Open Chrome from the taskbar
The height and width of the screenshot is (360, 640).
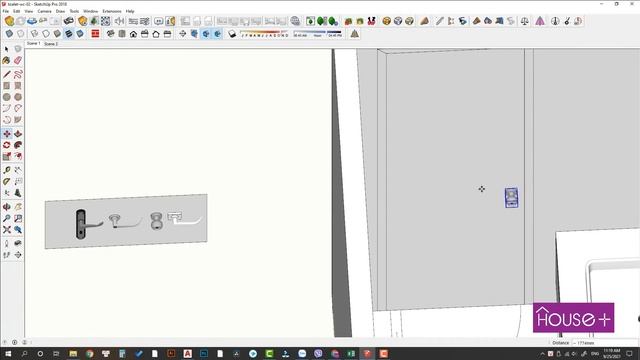[89, 353]
